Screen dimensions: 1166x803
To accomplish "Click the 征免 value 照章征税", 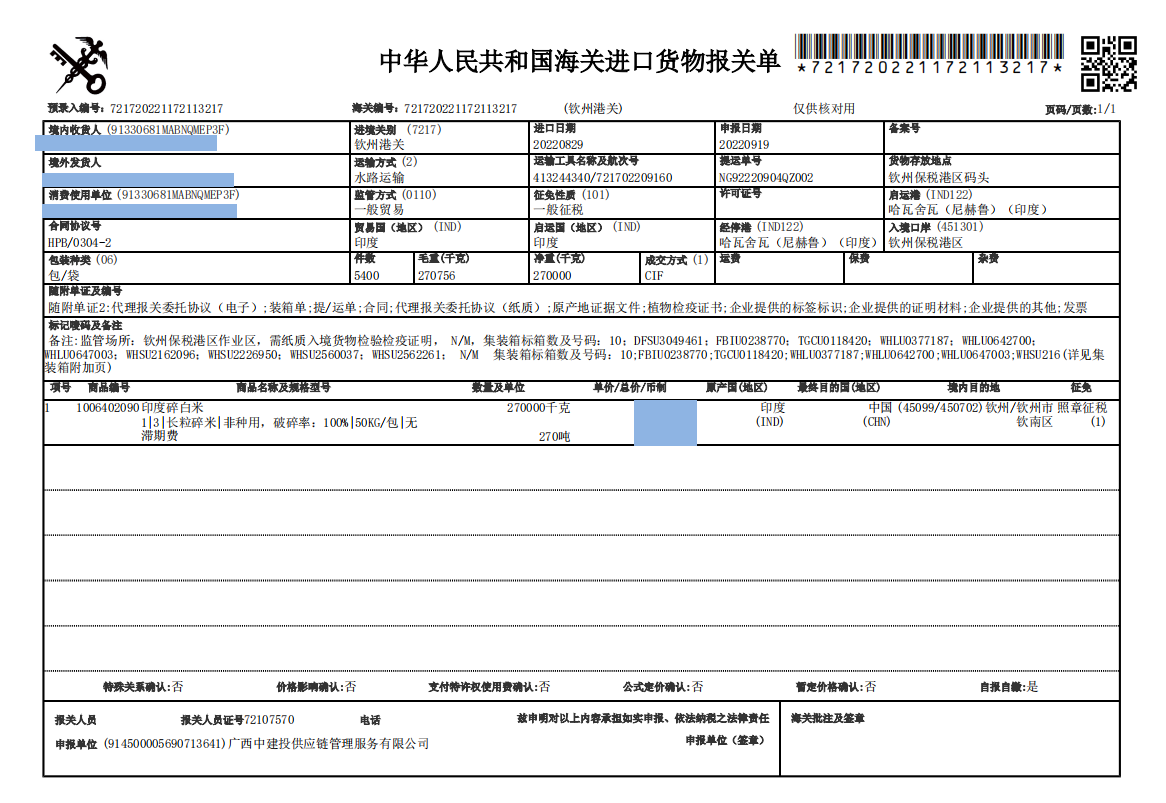I will [1082, 407].
